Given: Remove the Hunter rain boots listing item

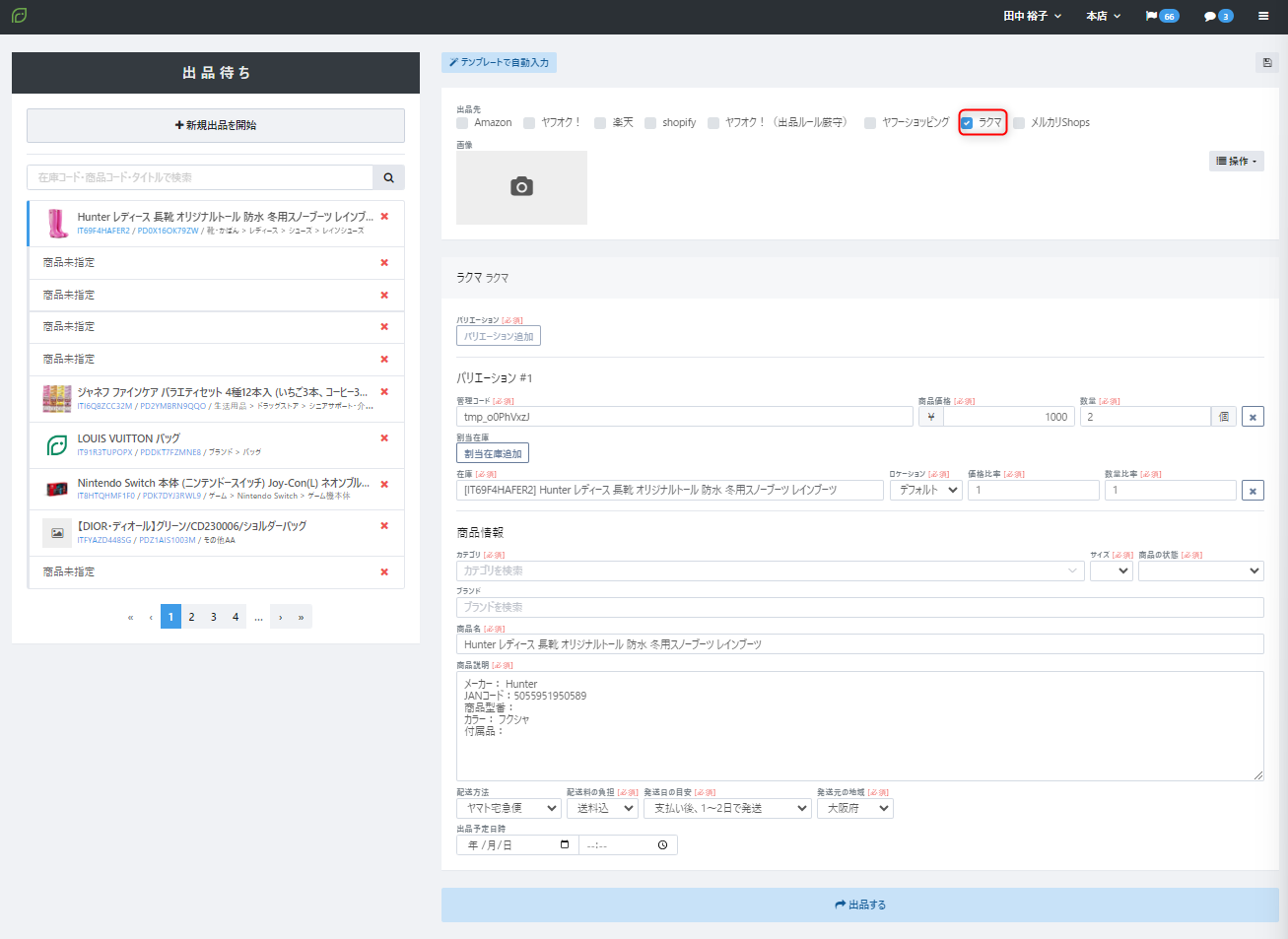Looking at the screenshot, I should [384, 217].
